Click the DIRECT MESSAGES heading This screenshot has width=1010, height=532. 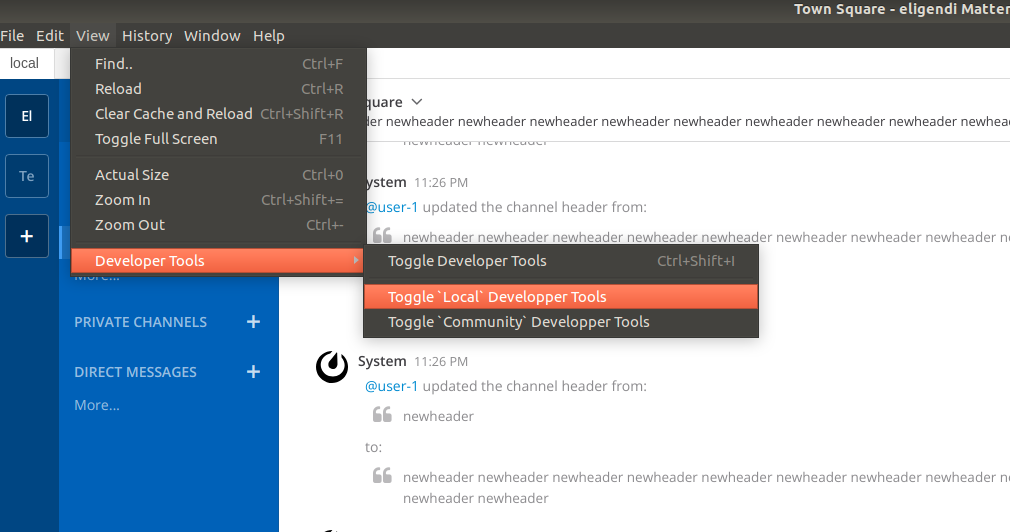click(135, 372)
